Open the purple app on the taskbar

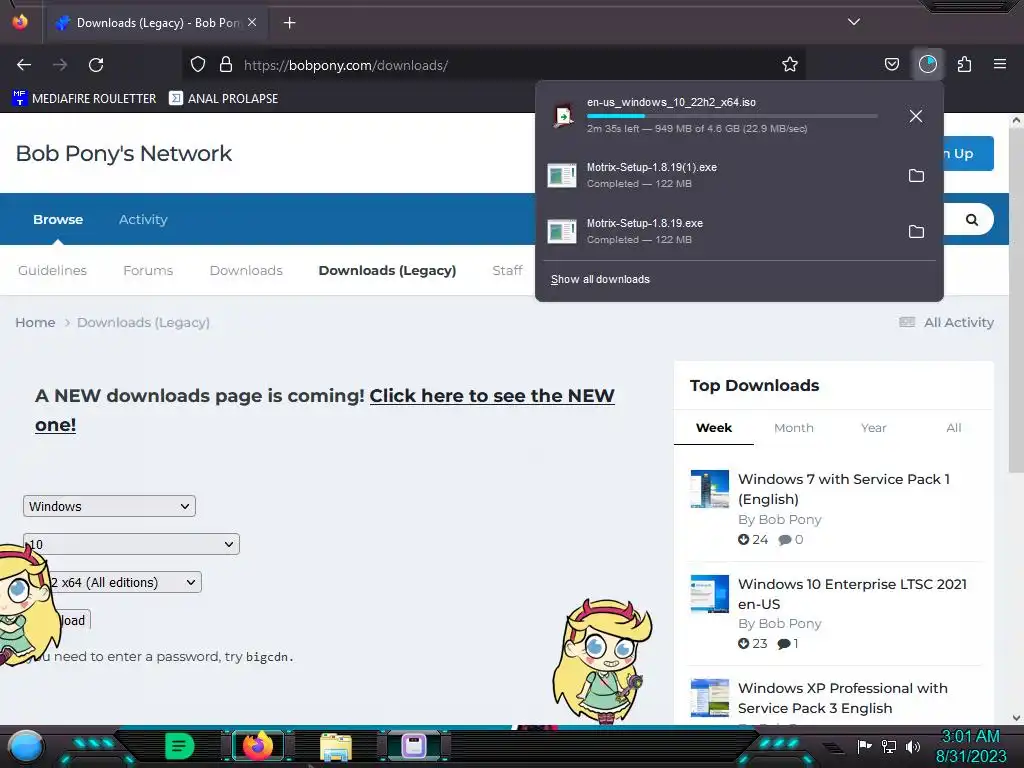[x=413, y=746]
